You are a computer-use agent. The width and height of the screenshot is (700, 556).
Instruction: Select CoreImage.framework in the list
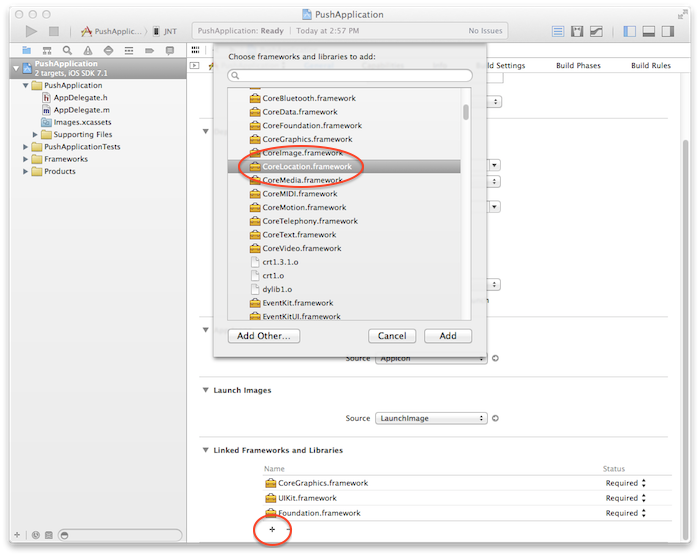click(x=344, y=153)
